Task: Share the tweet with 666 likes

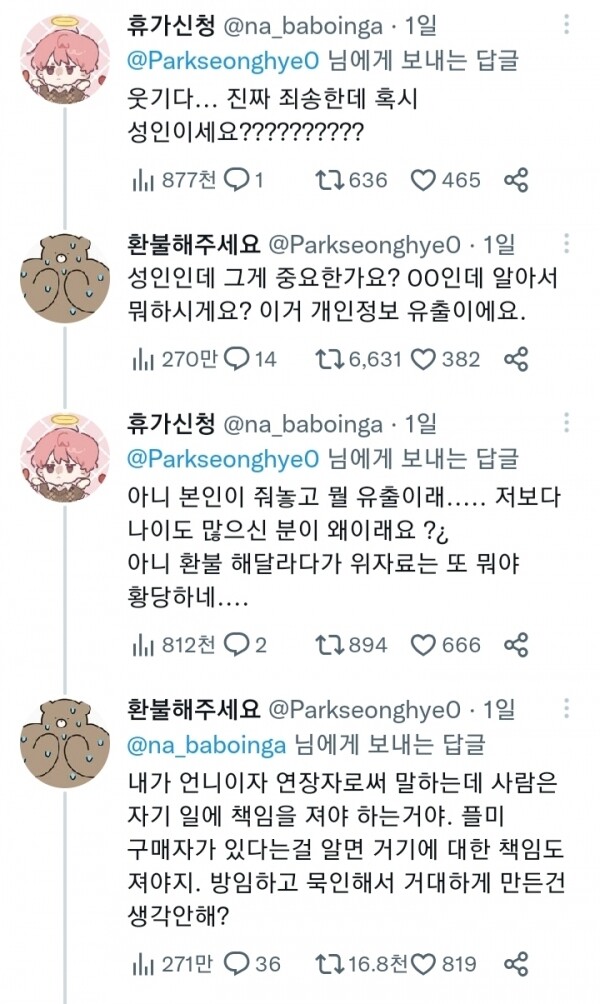Action: [x=516, y=645]
